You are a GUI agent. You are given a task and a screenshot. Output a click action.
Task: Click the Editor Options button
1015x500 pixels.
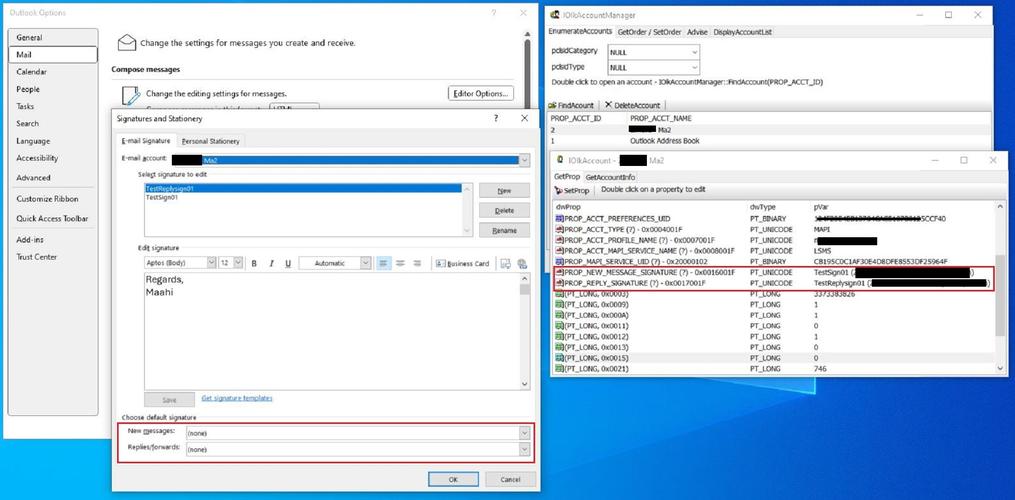tap(481, 94)
